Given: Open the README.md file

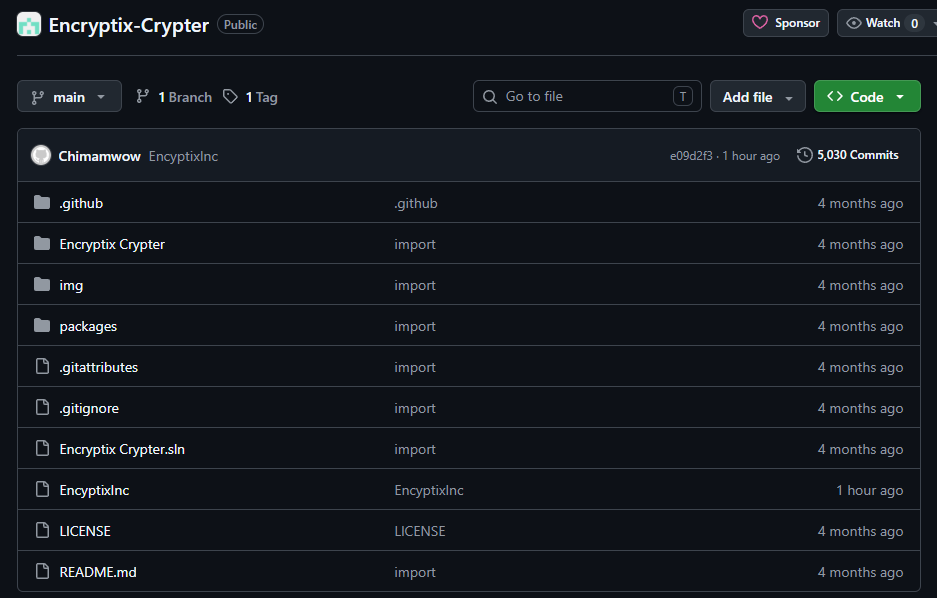Looking at the screenshot, I should pyautogui.click(x=98, y=572).
